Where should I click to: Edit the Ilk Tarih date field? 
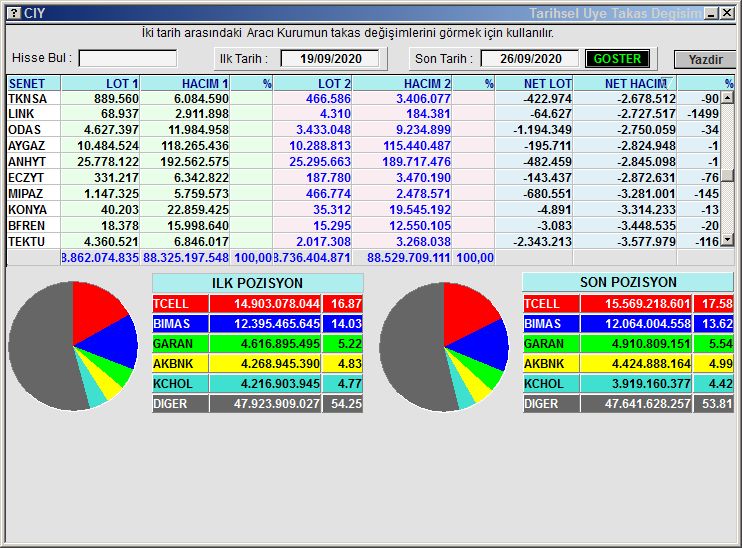pyautogui.click(x=330, y=59)
